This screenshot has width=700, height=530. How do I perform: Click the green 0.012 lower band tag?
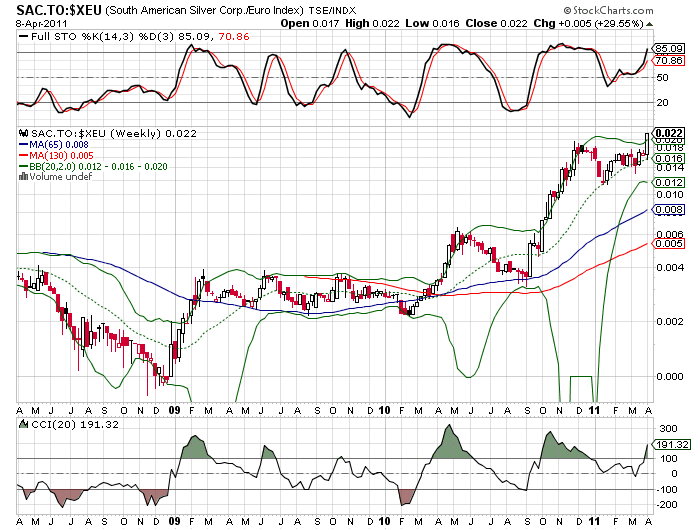[668, 183]
